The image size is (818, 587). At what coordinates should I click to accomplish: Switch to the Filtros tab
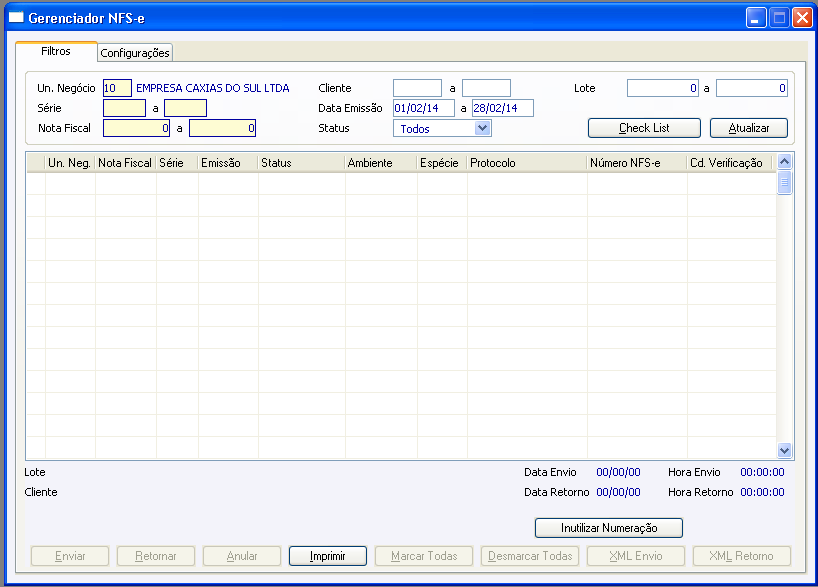56,51
